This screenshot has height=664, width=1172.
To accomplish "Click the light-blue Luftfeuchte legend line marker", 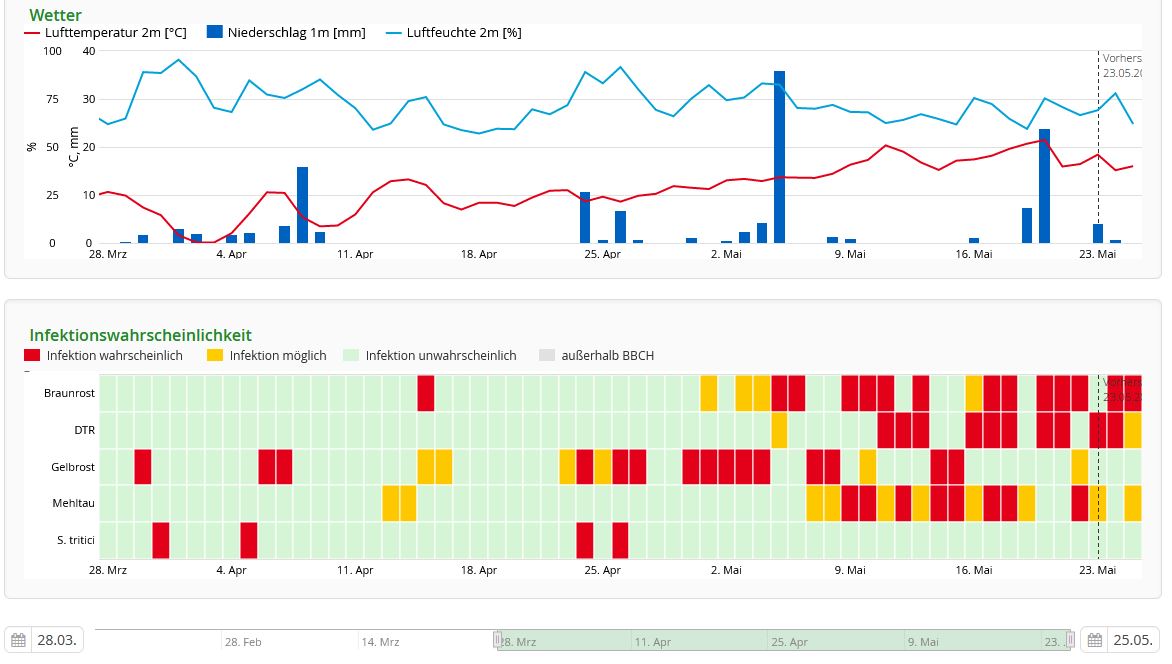I will (x=393, y=32).
